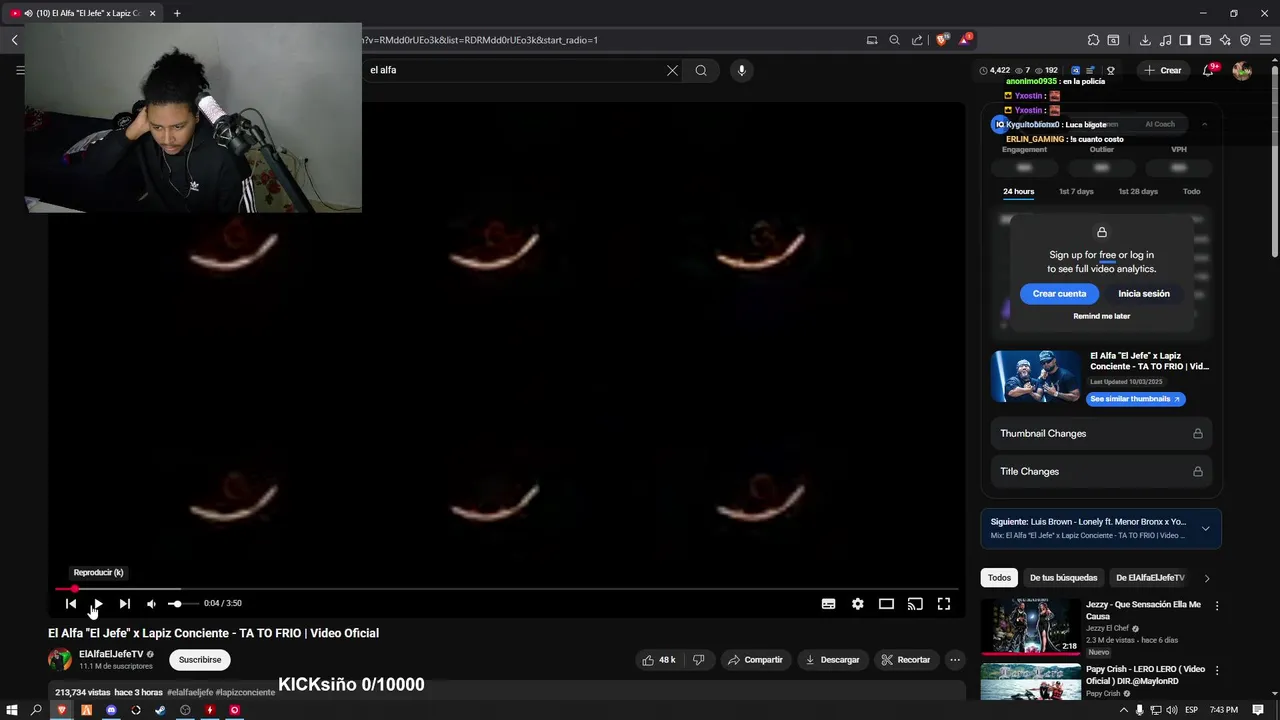Click See similar thumbnails button
This screenshot has width=1280, height=720.
point(1135,399)
